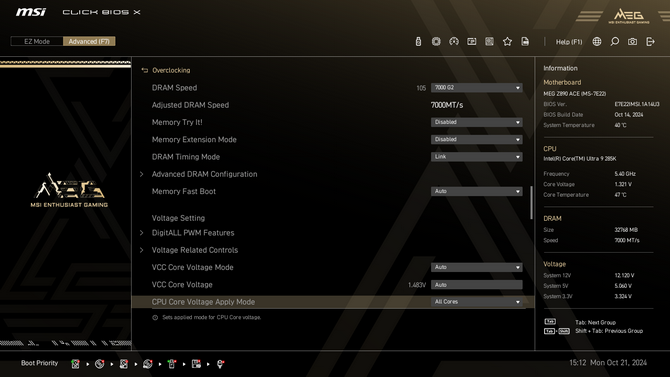This screenshot has width=670, height=377.
Task: Click the settings list scrollbar
Action: click(532, 203)
